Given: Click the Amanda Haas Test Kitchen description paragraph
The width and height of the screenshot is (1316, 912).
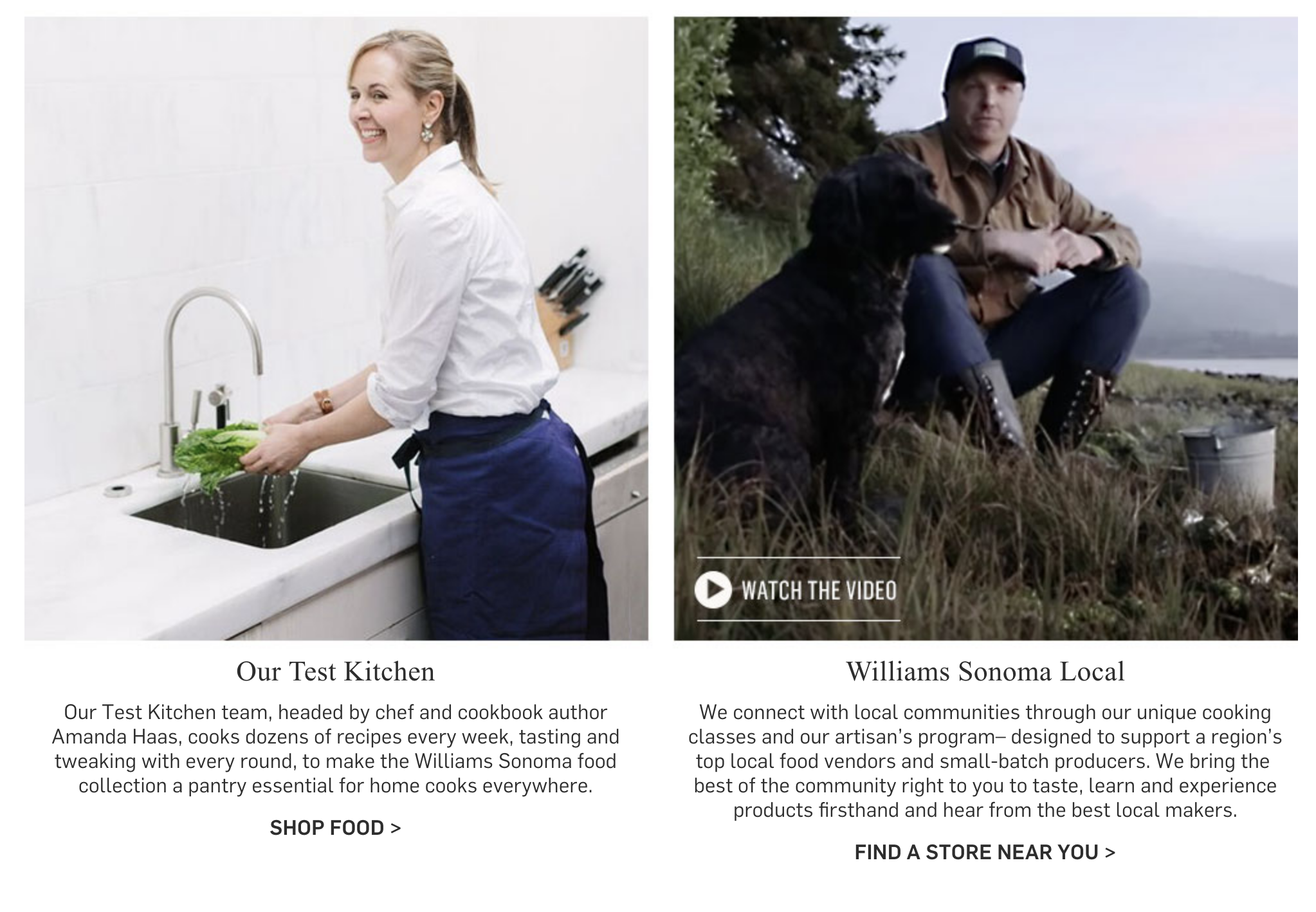Looking at the screenshot, I should (x=335, y=749).
